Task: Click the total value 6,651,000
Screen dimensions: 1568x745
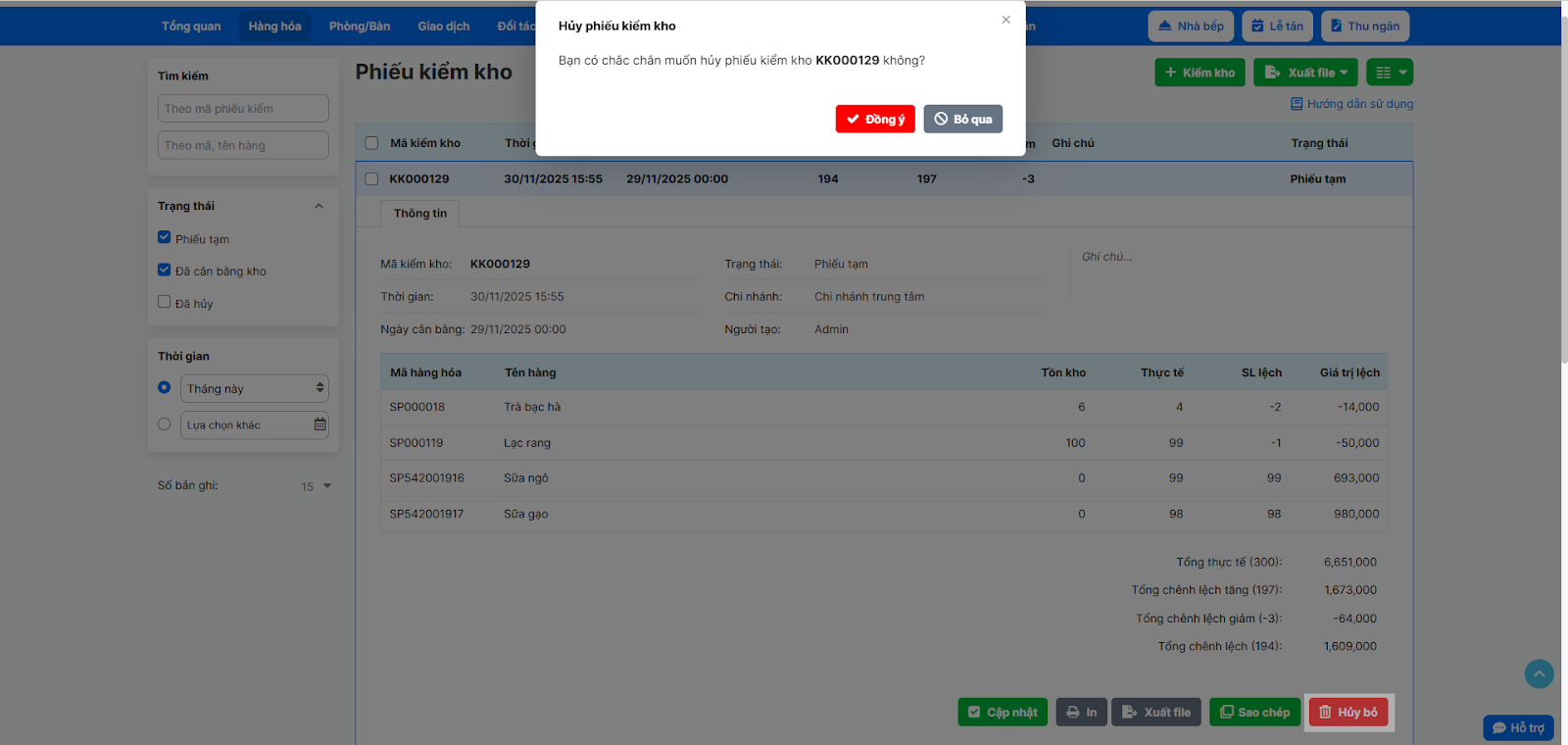Action: [1350, 563]
